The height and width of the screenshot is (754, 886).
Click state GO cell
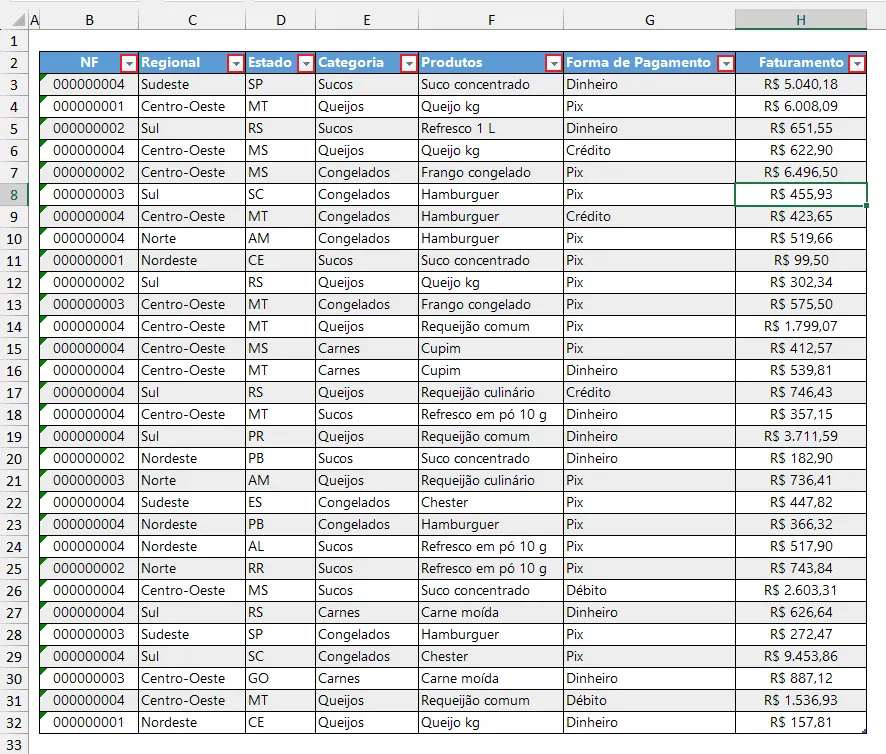(280, 678)
